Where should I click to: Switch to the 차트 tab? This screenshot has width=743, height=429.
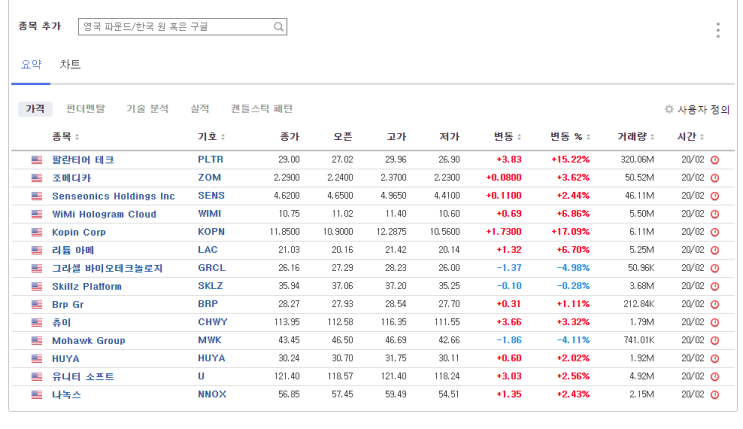[70, 64]
